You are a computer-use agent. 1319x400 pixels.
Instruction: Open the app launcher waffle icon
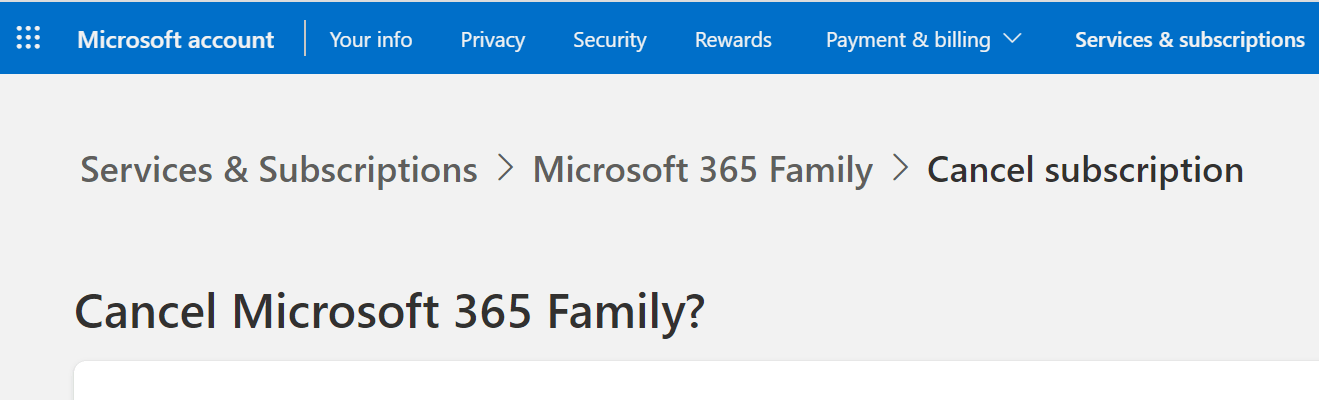[29, 39]
